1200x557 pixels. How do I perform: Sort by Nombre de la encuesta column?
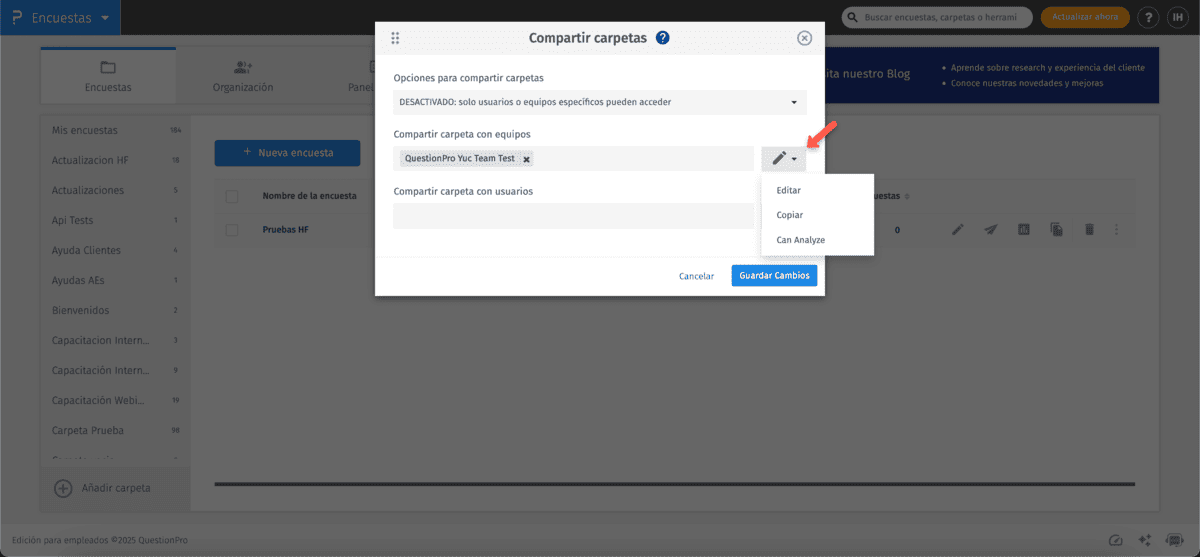point(310,196)
